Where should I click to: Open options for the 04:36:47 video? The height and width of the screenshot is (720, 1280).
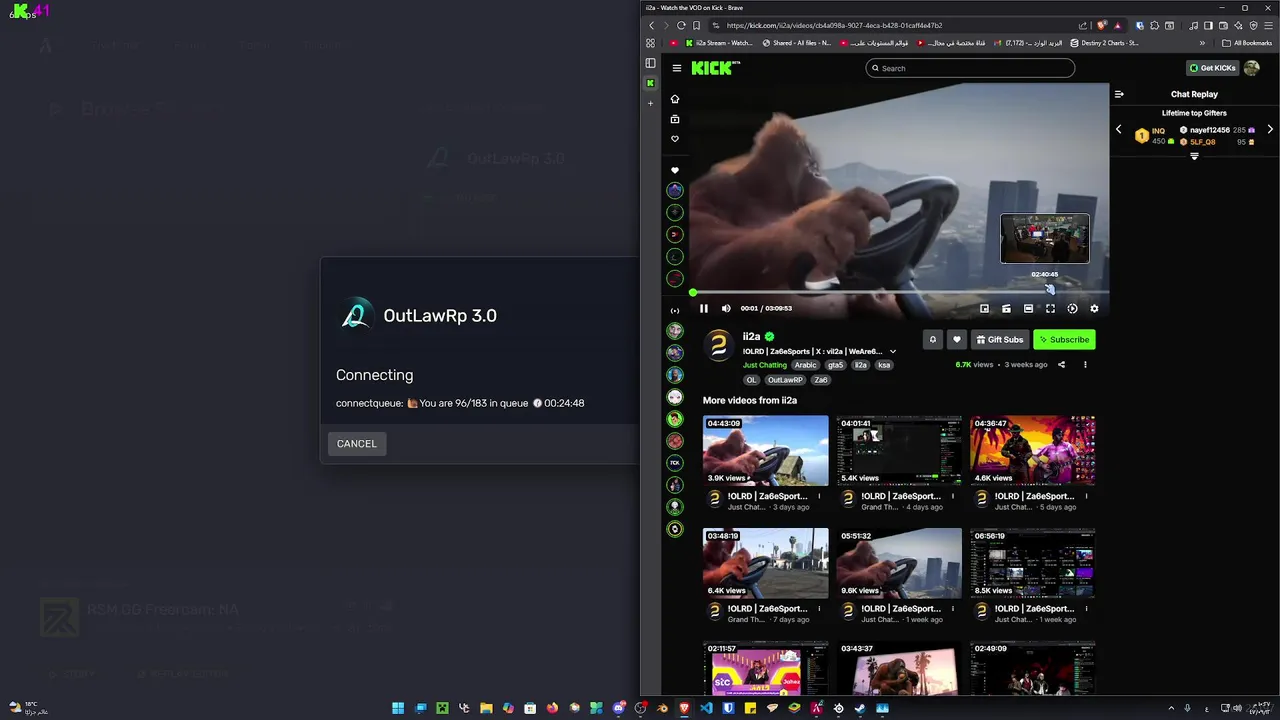1086,496
